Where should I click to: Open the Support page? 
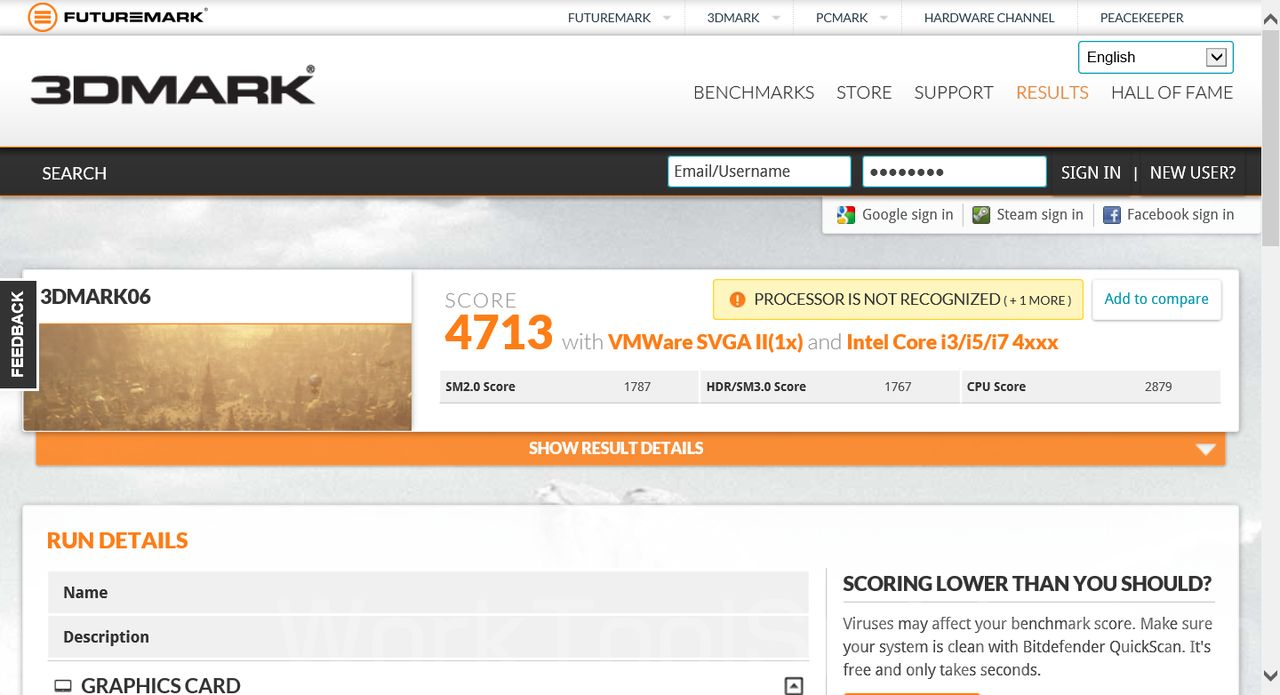click(954, 92)
